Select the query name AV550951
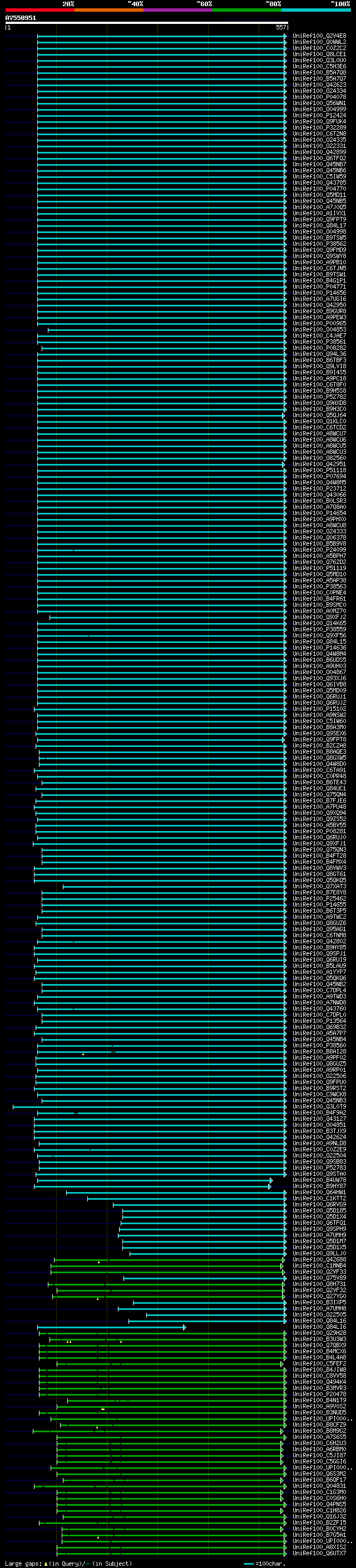The height and width of the screenshot is (1568, 356). pos(21,18)
